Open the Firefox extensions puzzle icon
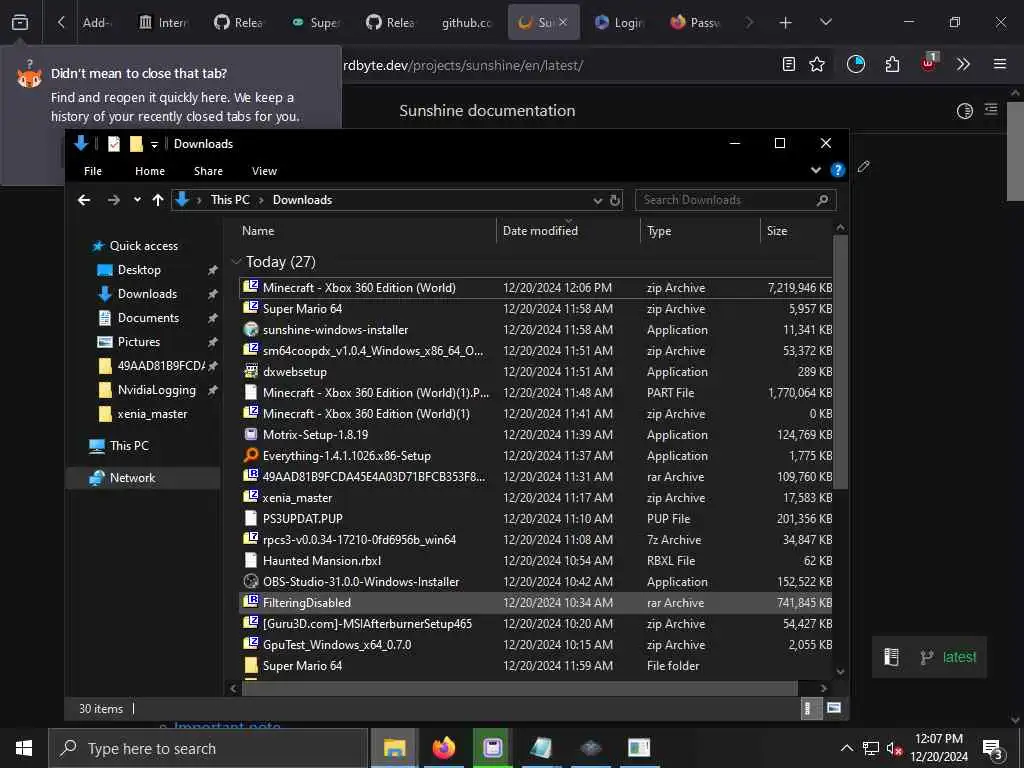The image size is (1024, 768). [x=892, y=64]
